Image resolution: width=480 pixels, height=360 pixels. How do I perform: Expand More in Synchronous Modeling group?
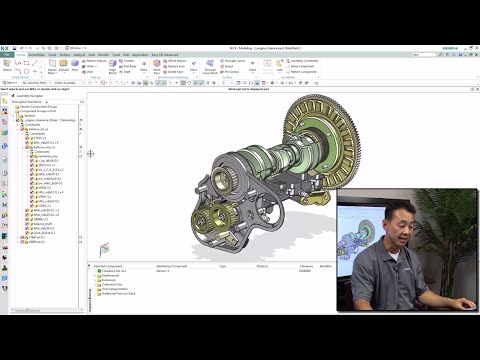pyautogui.click(x=193, y=66)
